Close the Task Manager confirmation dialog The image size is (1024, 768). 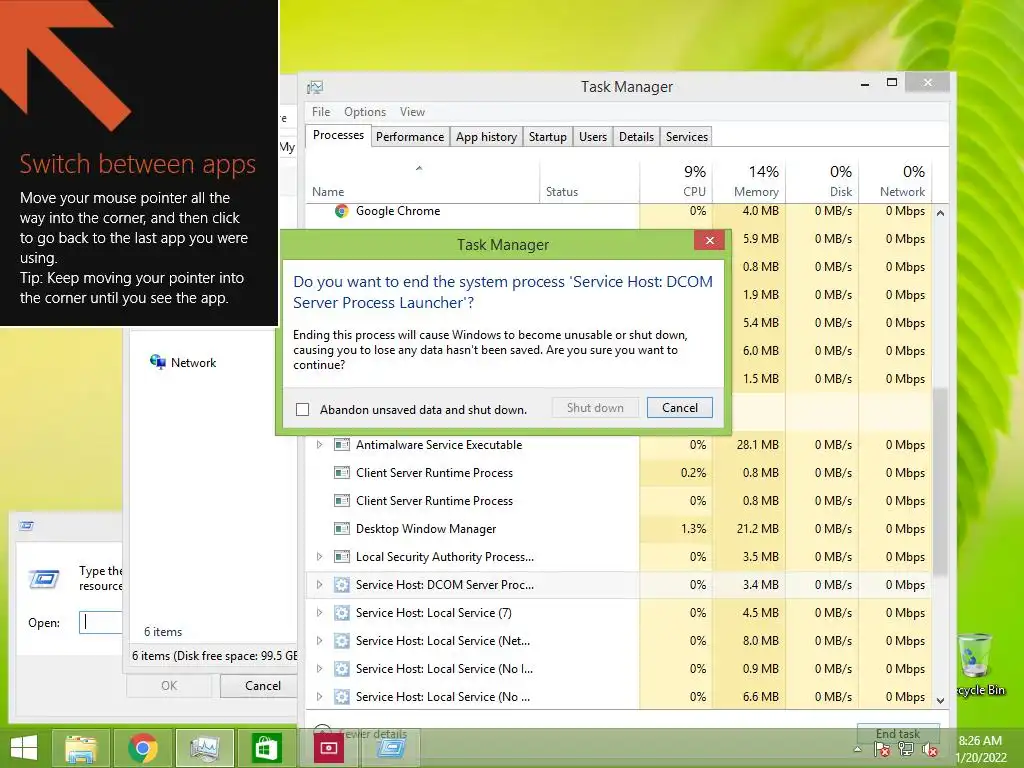click(x=709, y=240)
